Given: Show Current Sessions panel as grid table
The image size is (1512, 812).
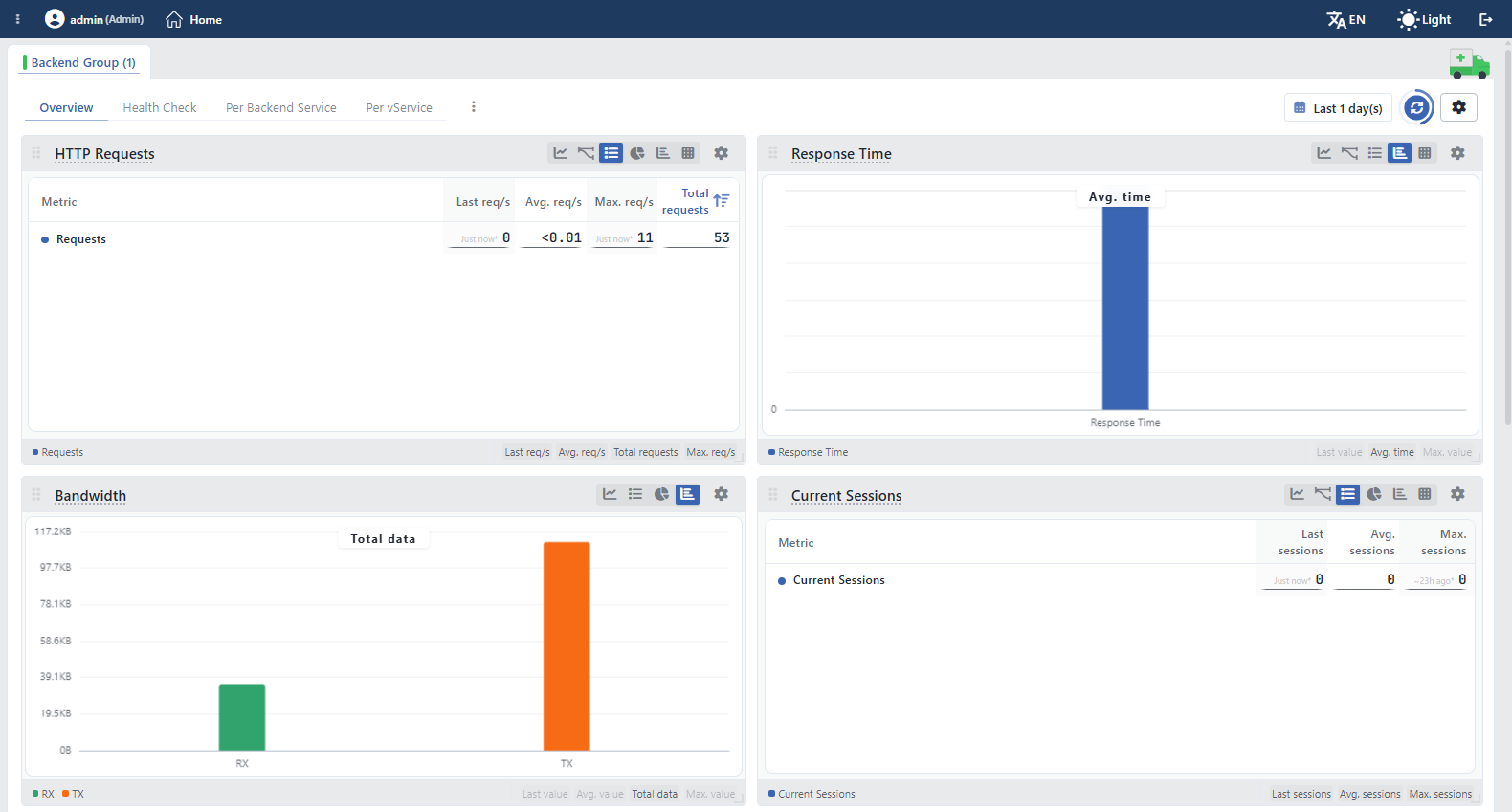Looking at the screenshot, I should (x=1425, y=494).
